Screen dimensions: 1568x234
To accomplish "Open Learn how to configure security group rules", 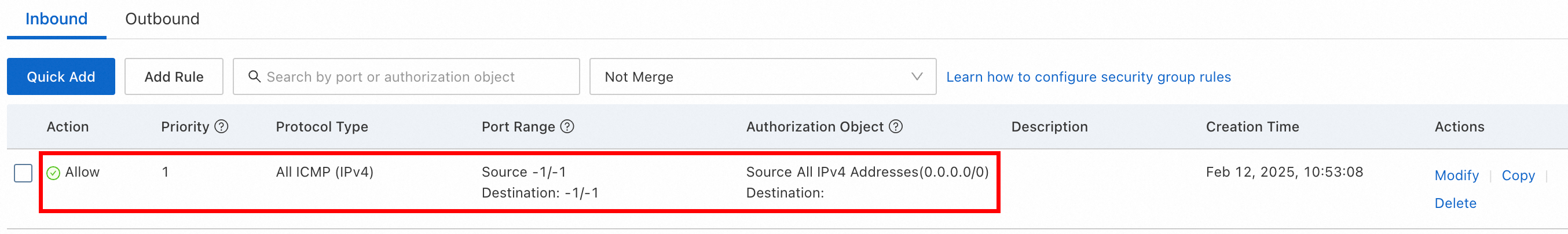I will click(1089, 77).
